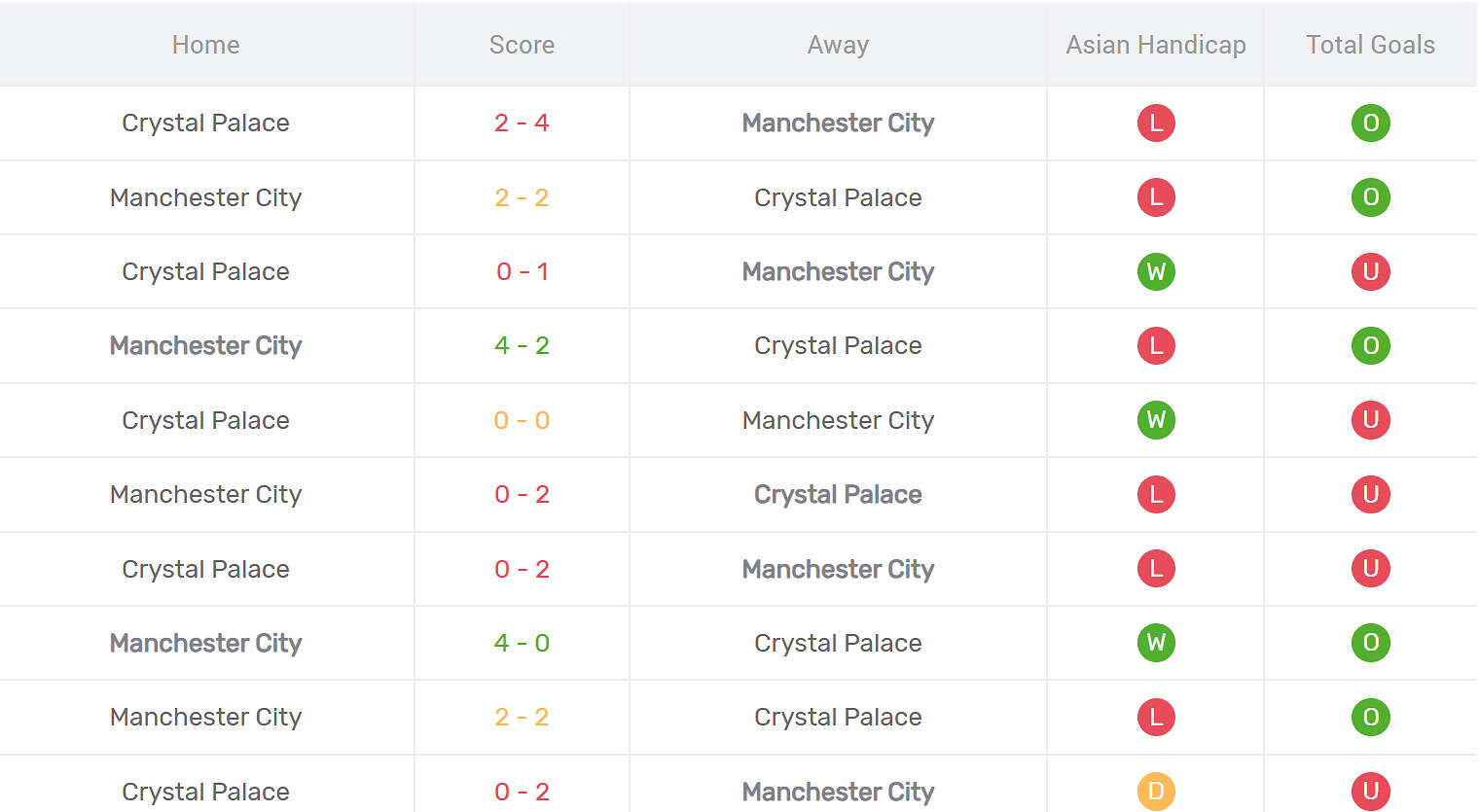Screen dimensions: 1480x812
Task: Click the green W badge in the 0 - 0 row
Action: click(x=1156, y=420)
